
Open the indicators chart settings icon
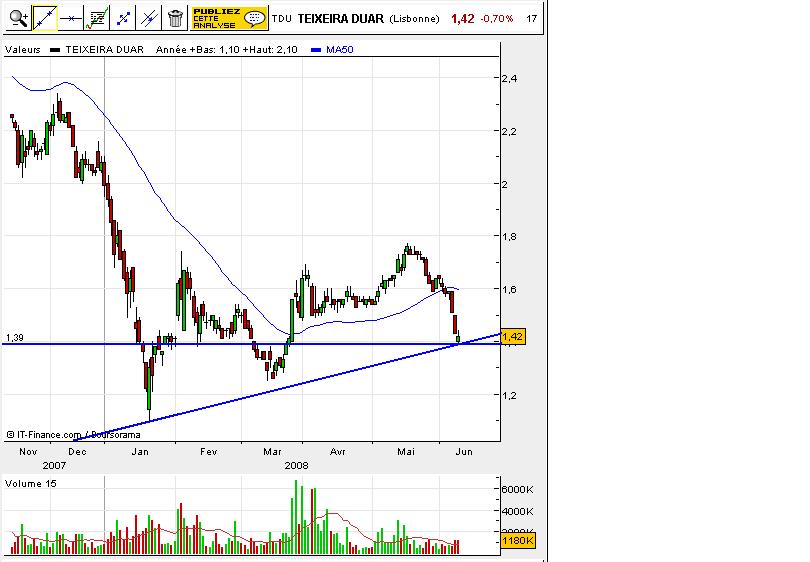coord(97,19)
